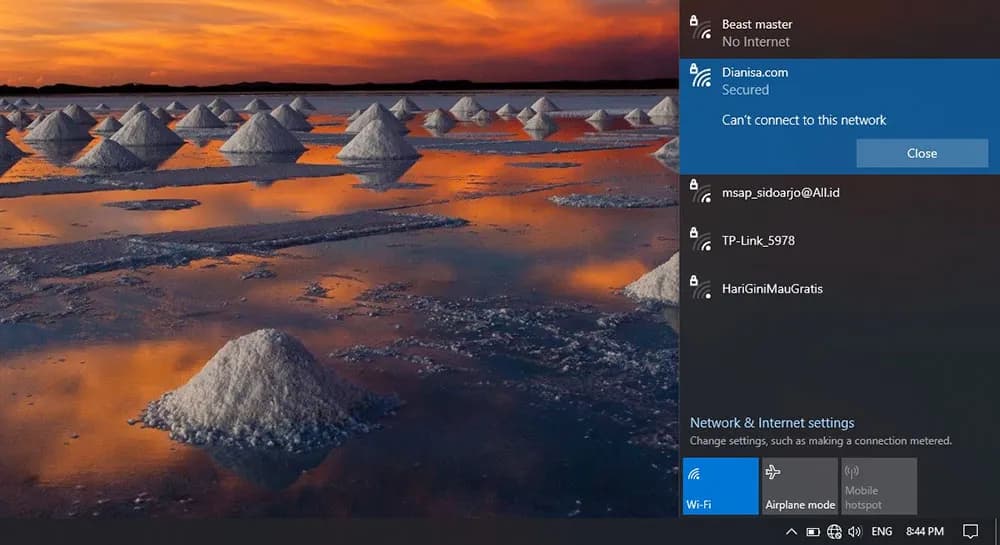Viewport: 1000px width, 545px height.
Task: Open the volume speaker tray icon
Action: pos(854,531)
